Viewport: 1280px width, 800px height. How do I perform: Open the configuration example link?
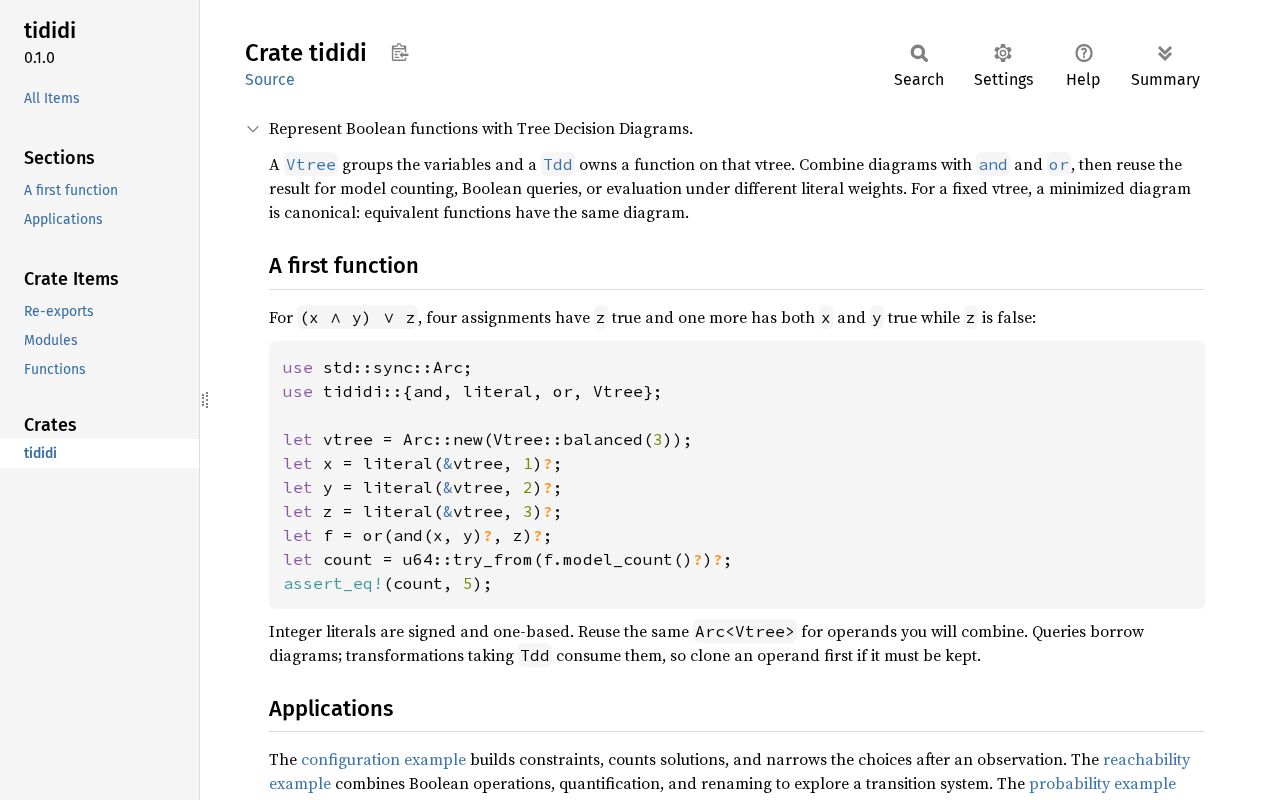click(384, 760)
